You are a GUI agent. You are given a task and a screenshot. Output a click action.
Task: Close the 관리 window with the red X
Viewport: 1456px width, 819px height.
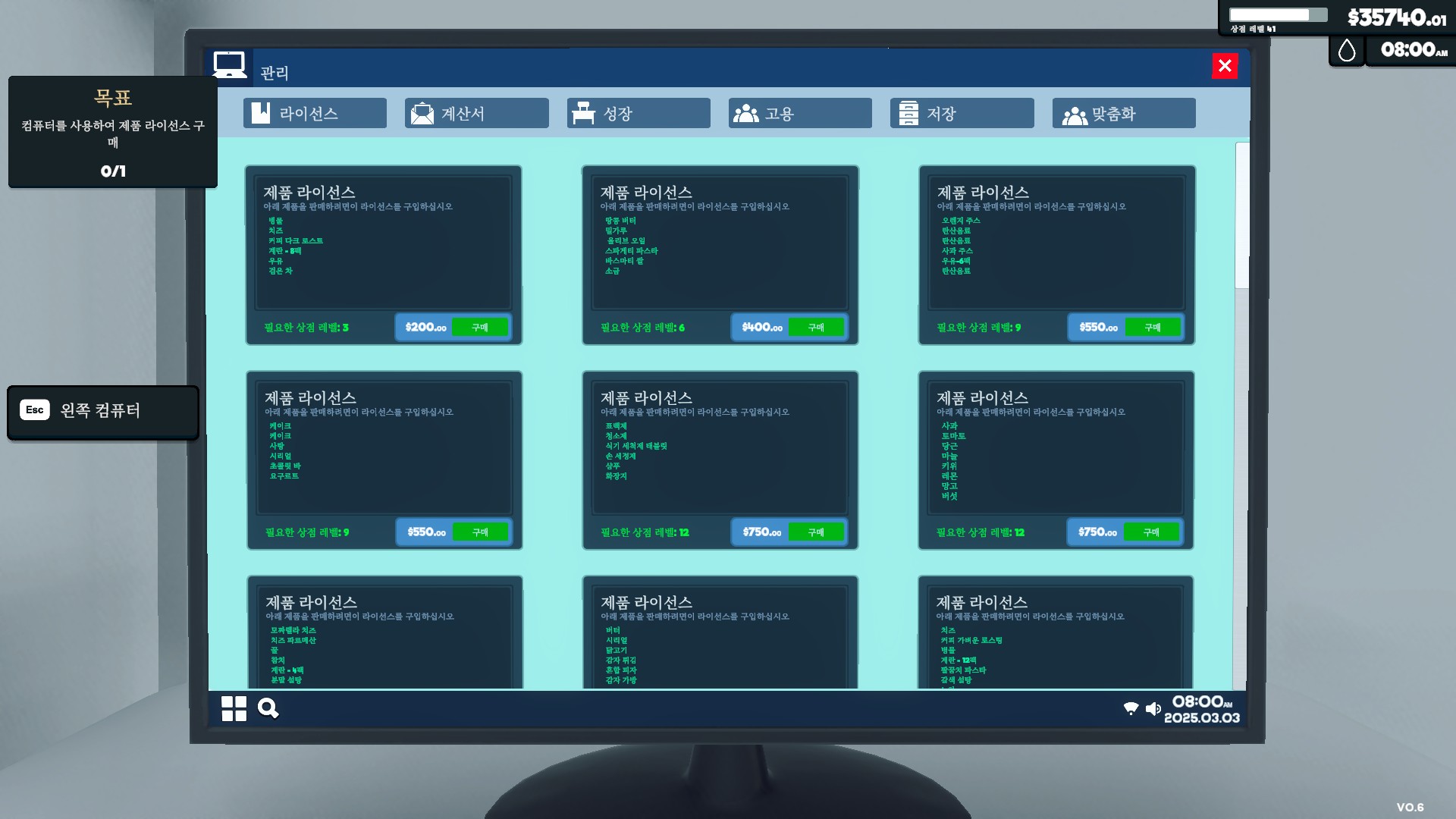(x=1225, y=66)
